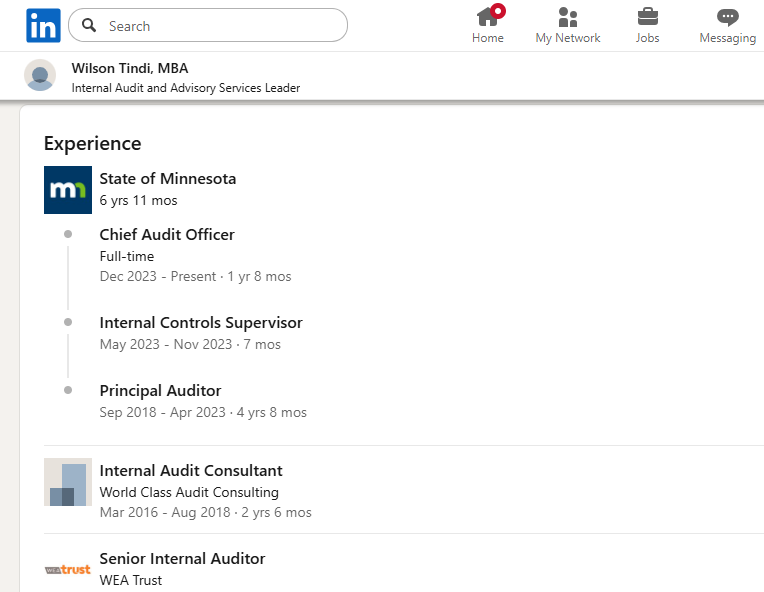764x592 pixels.
Task: Open Home via the house icon
Action: [487, 17]
